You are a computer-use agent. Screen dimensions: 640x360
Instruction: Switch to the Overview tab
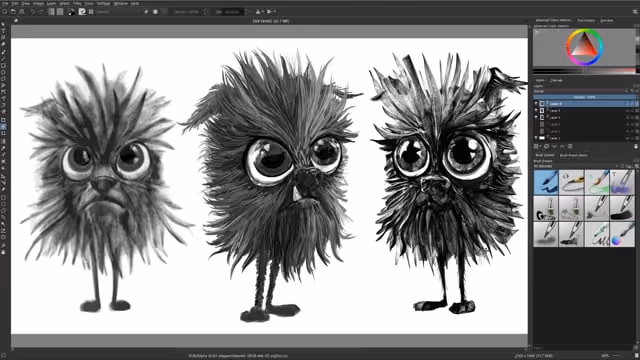(x=607, y=20)
